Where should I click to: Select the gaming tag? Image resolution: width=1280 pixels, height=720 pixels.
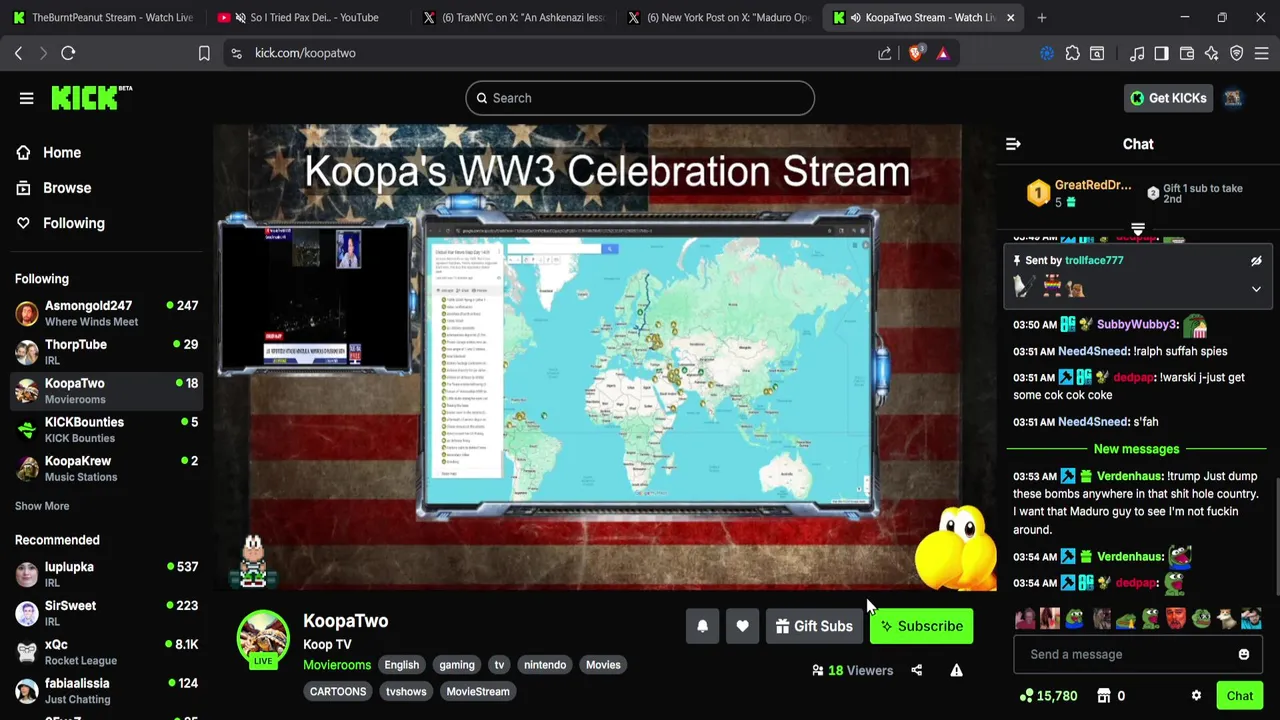[457, 665]
